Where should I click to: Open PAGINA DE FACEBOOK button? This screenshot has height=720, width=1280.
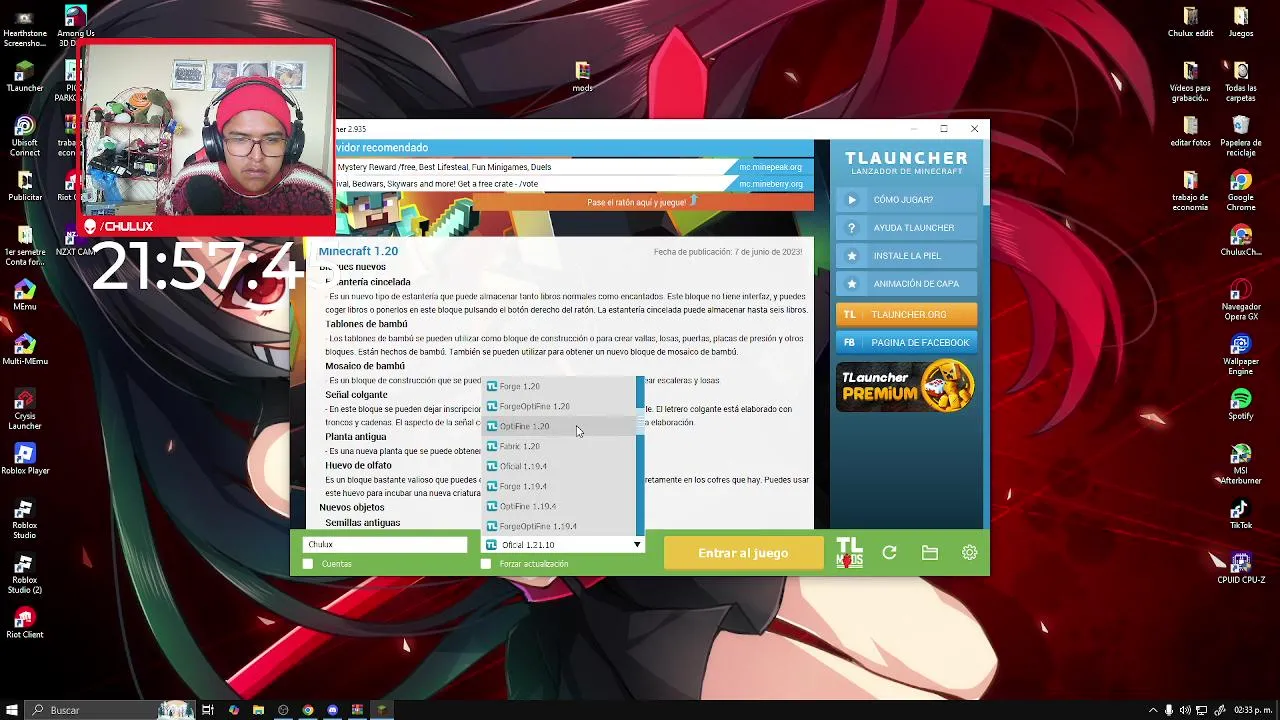pyautogui.click(x=907, y=343)
